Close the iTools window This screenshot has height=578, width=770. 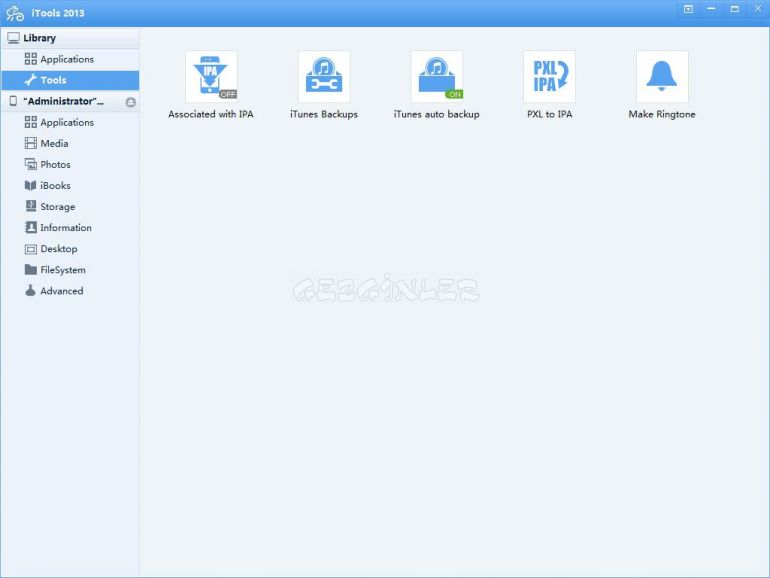click(758, 9)
